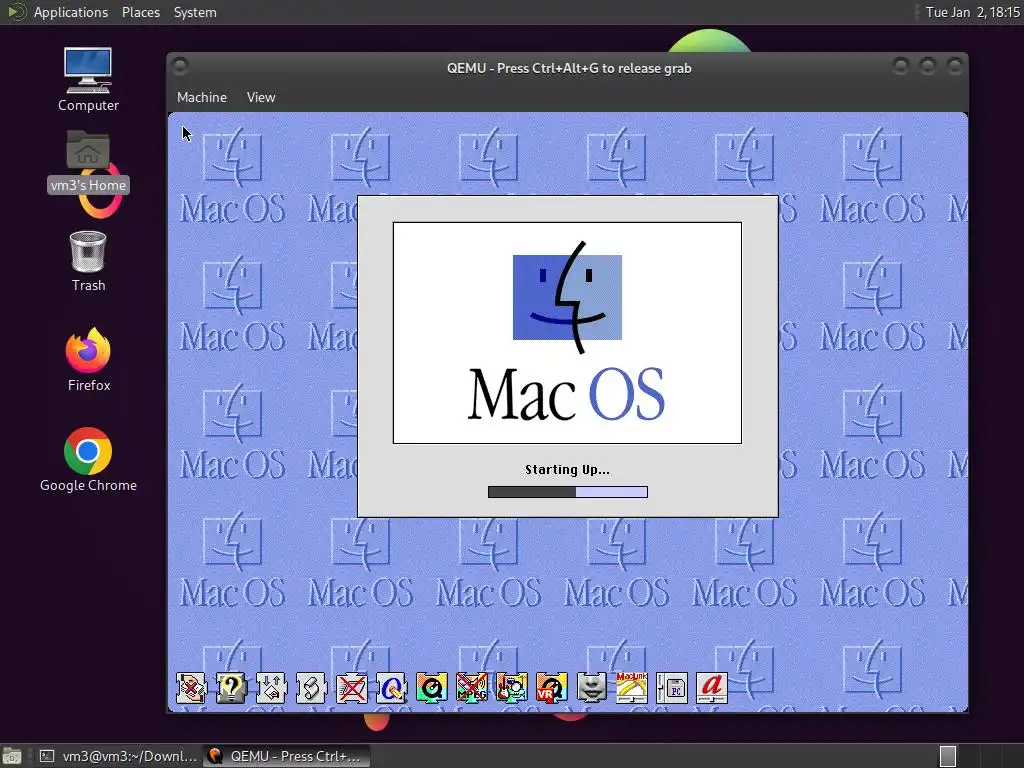This screenshot has width=1024, height=768.
Task: Click the crossed-out MPEG extension icon
Action: [472, 688]
